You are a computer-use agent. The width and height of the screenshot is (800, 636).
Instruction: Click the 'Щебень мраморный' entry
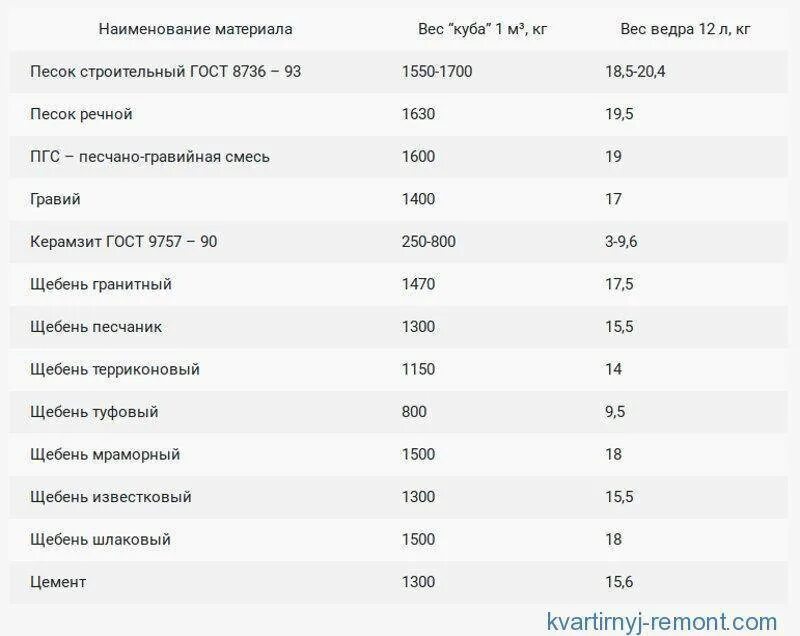pyautogui.click(x=105, y=454)
